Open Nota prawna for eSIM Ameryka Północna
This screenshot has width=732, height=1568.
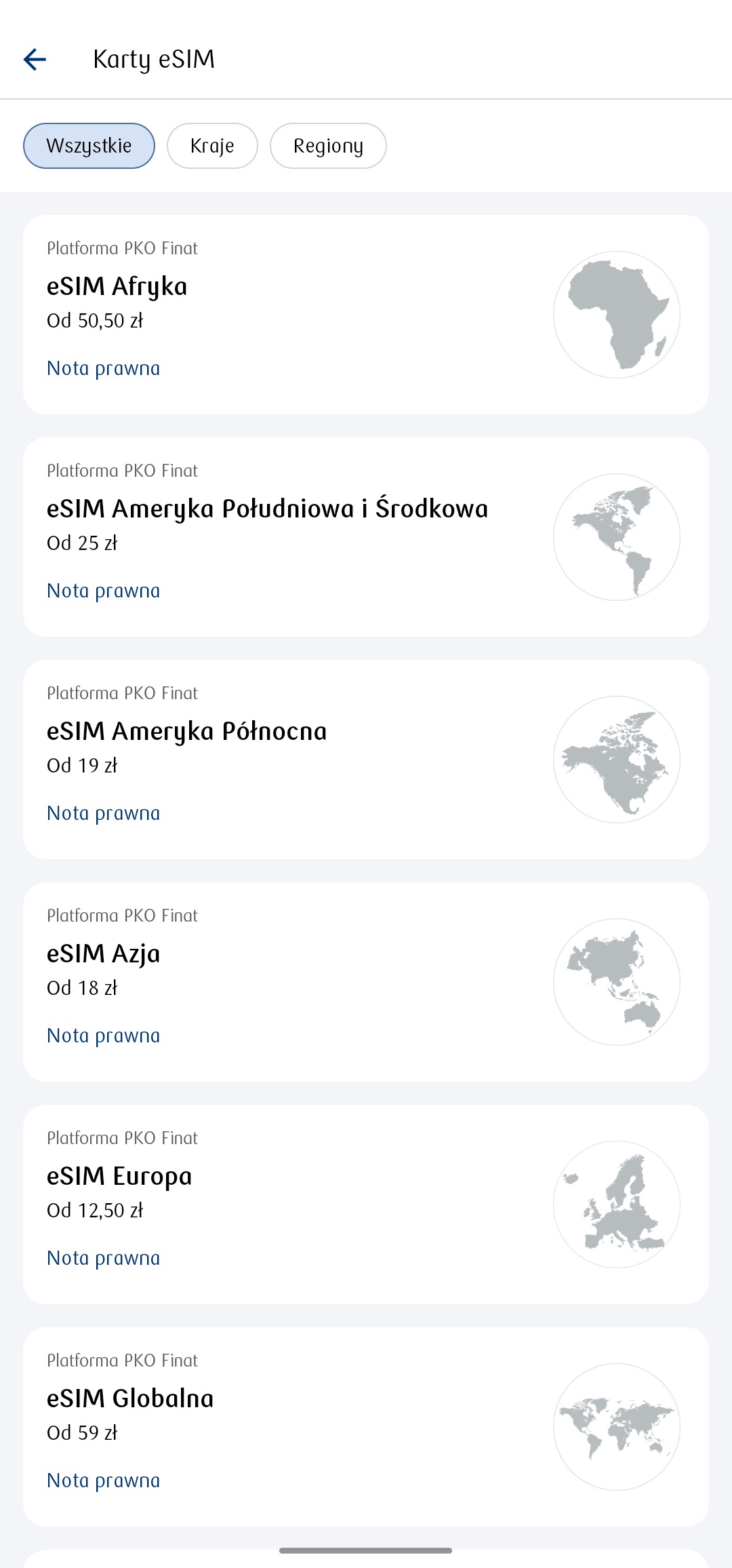[104, 813]
